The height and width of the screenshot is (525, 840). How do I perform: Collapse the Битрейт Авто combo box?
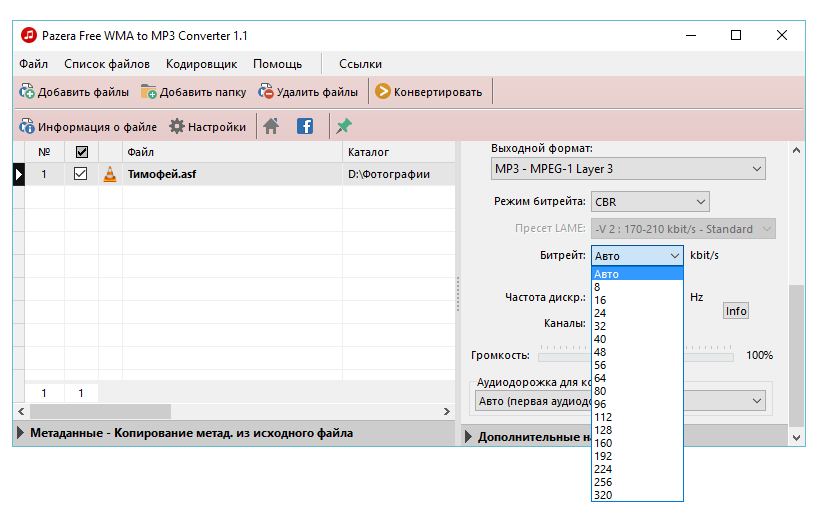point(638,256)
